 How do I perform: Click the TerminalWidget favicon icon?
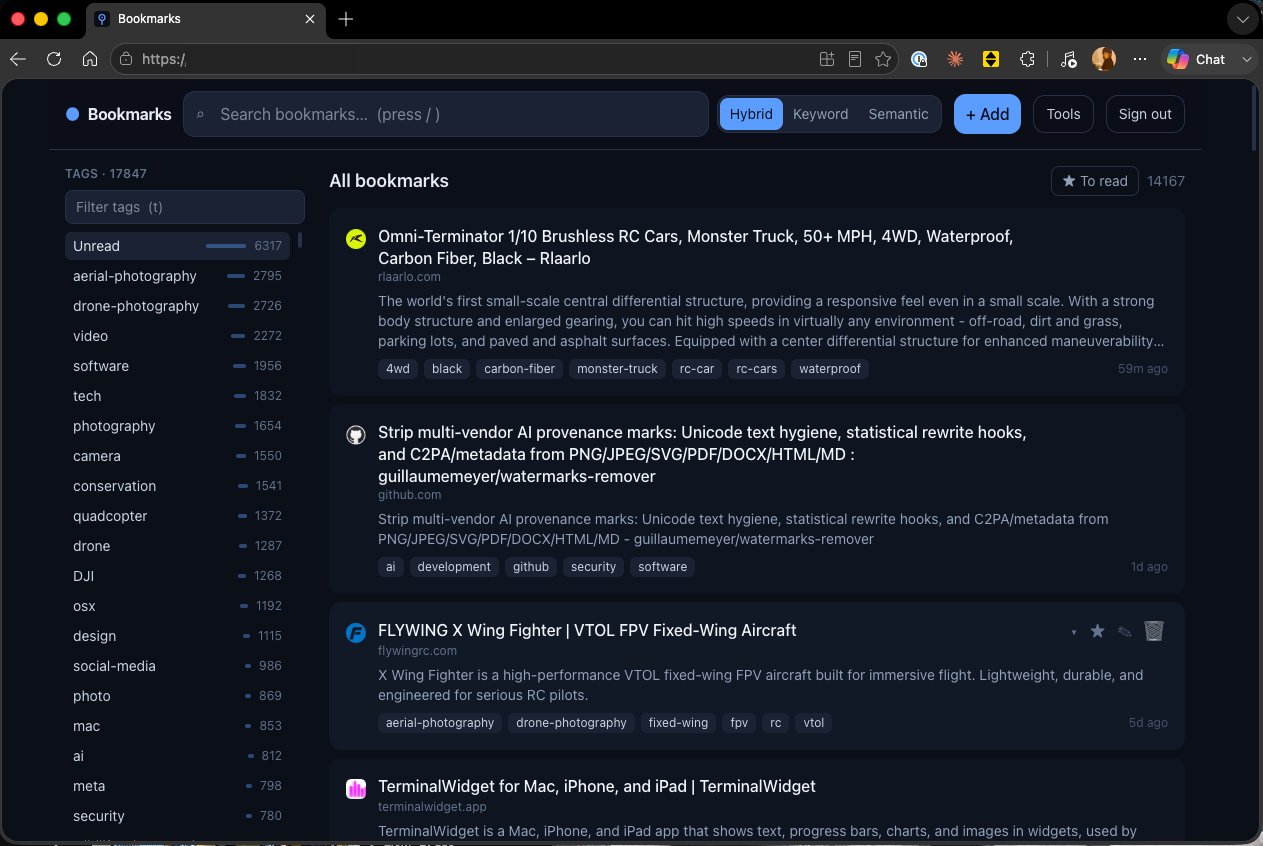tap(356, 788)
